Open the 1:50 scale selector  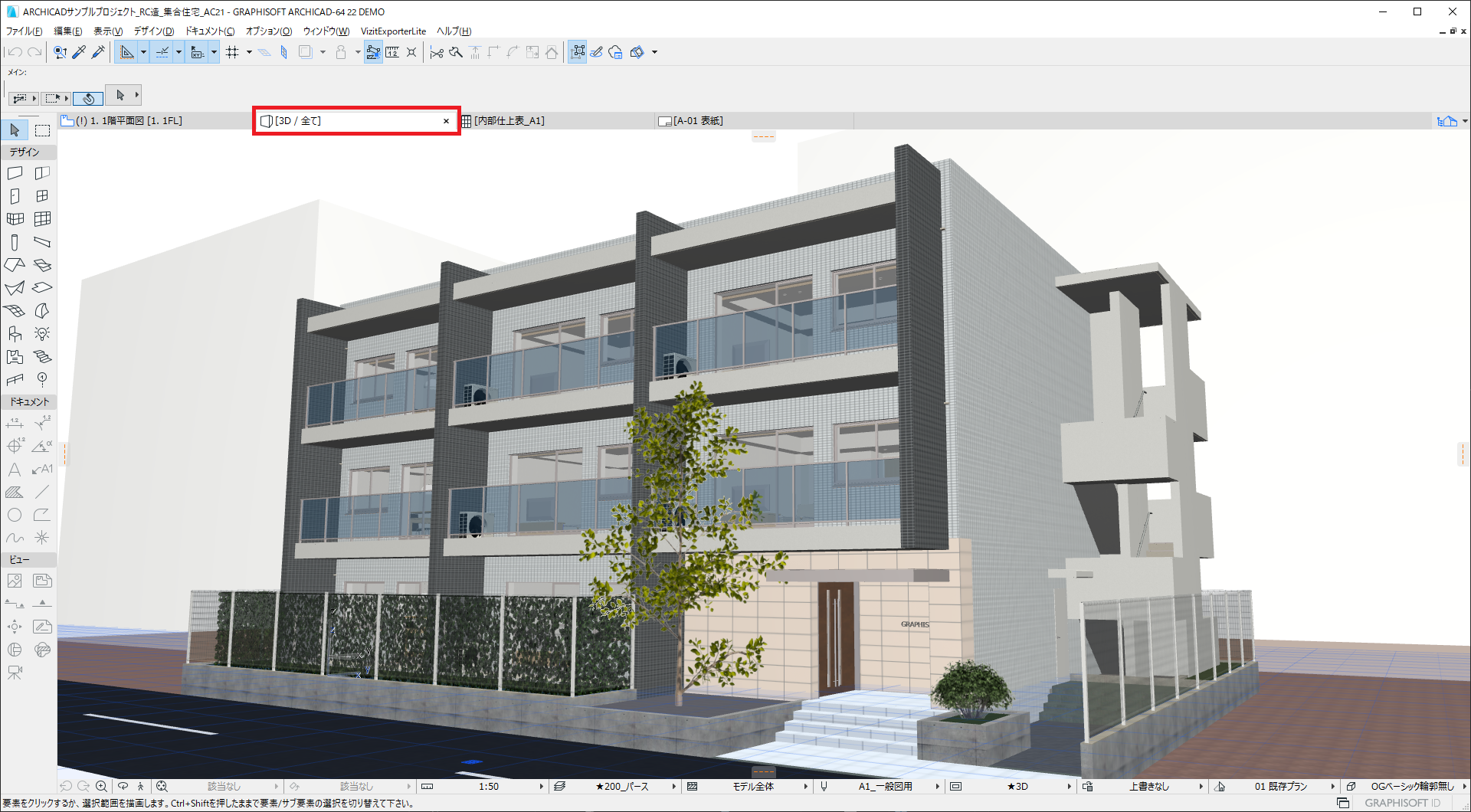click(488, 786)
